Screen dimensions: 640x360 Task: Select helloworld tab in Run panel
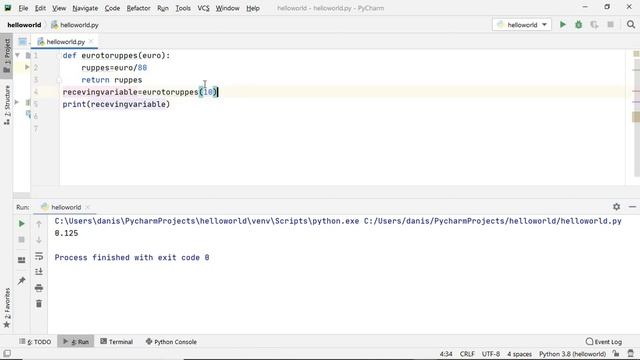click(65, 207)
